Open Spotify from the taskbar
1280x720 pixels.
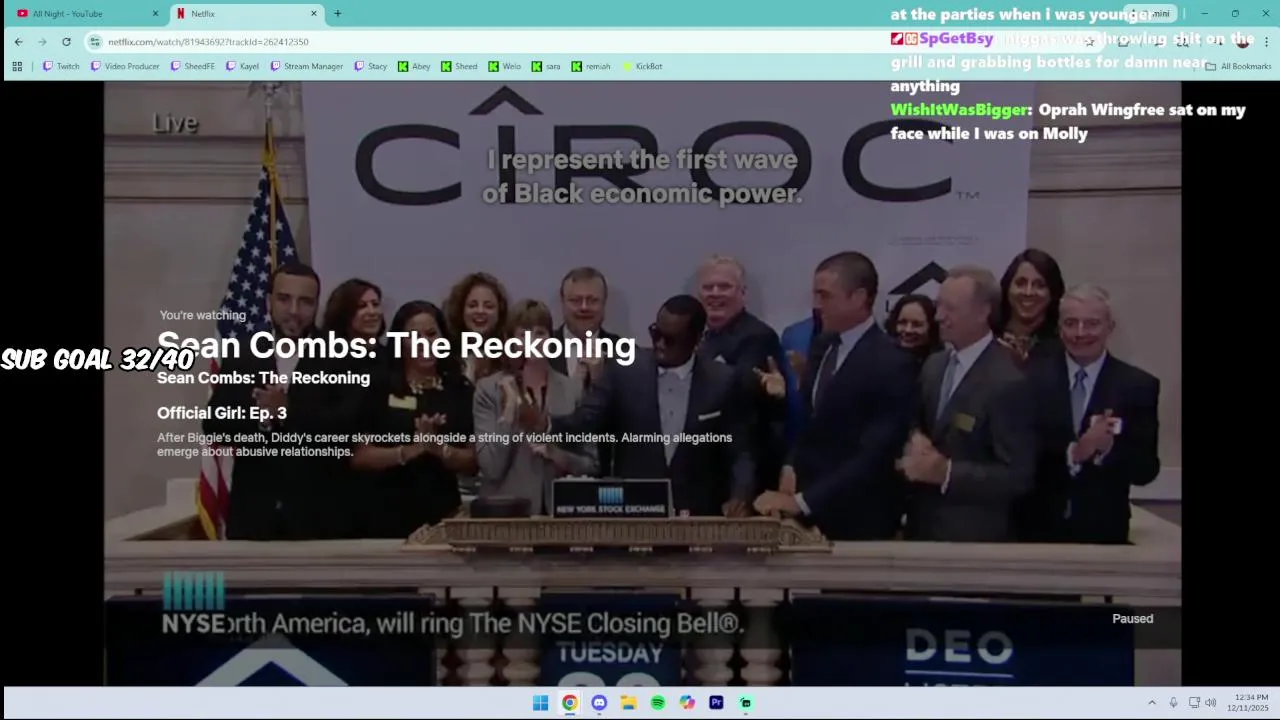(657, 703)
